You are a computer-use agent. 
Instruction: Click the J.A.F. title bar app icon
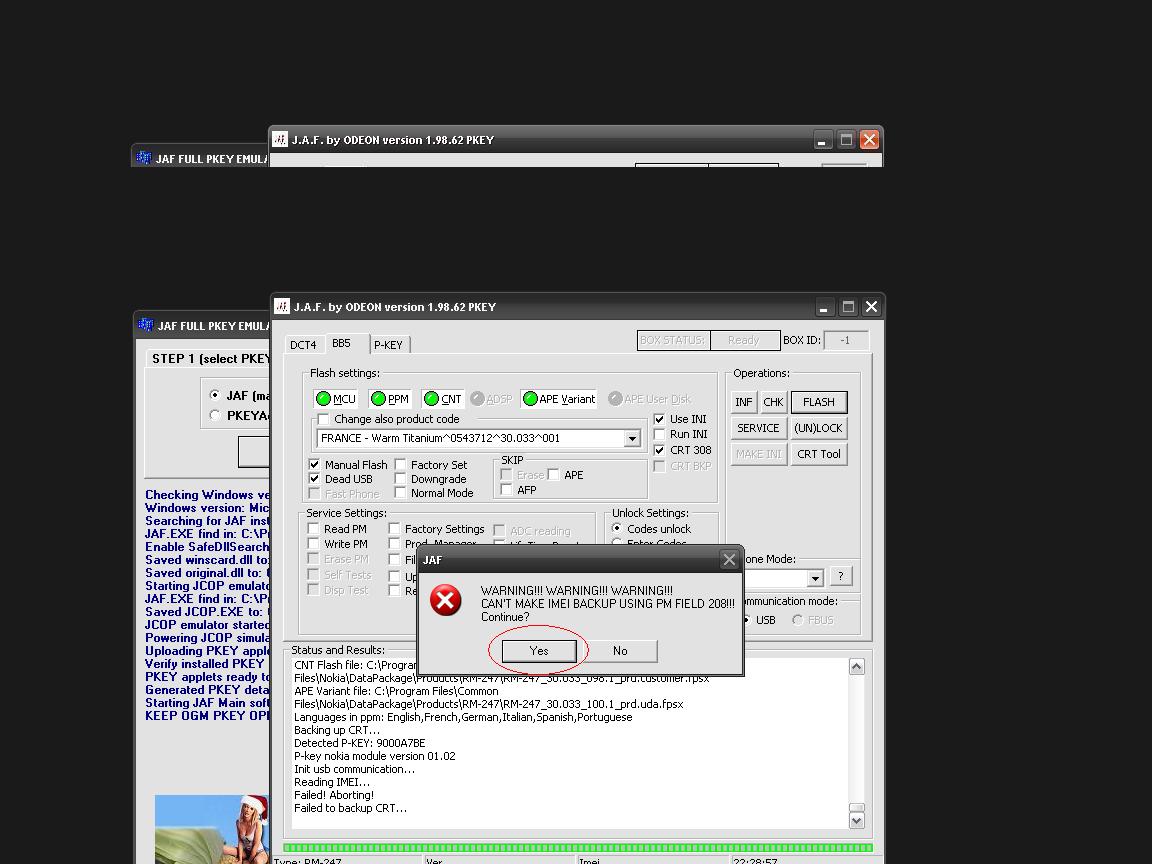[x=282, y=307]
